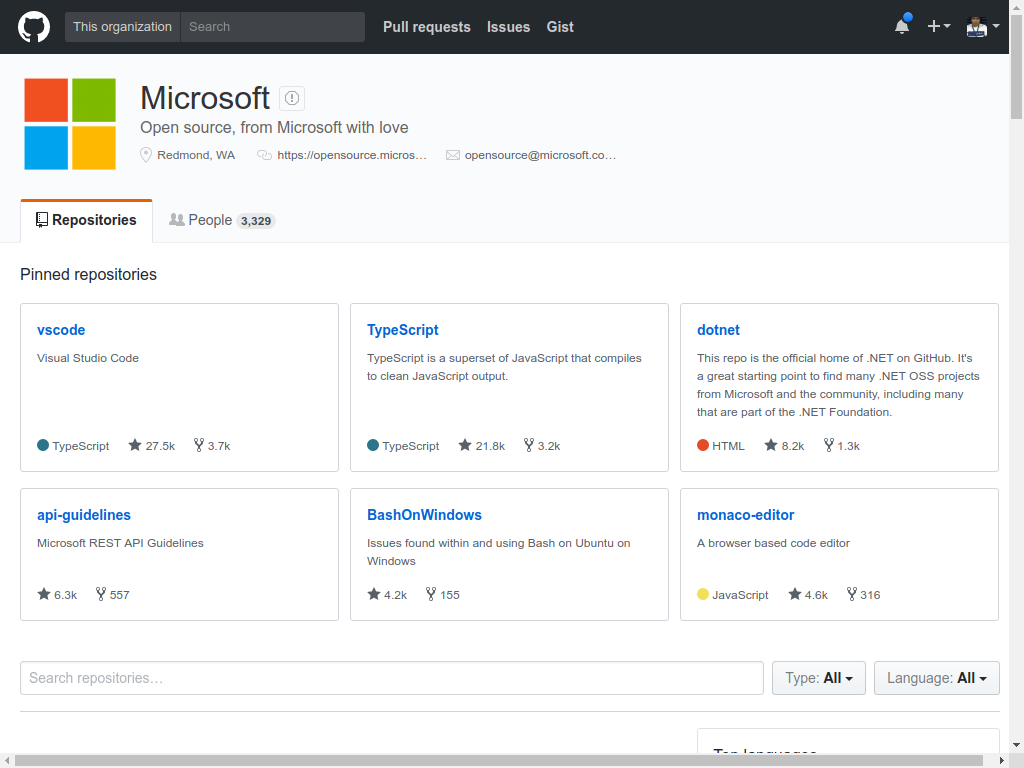This screenshot has height=768, width=1024.
Task: Click the 316 fork count on monaco-editor
Action: [x=870, y=595]
